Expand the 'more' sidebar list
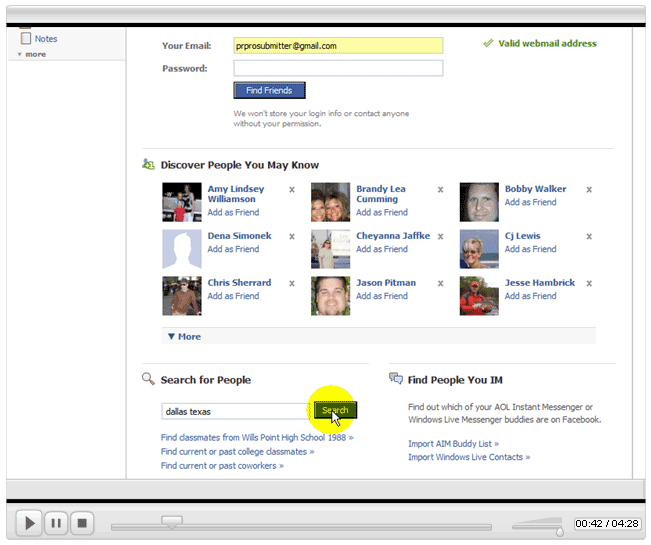This screenshot has height=545, width=651. (32, 54)
